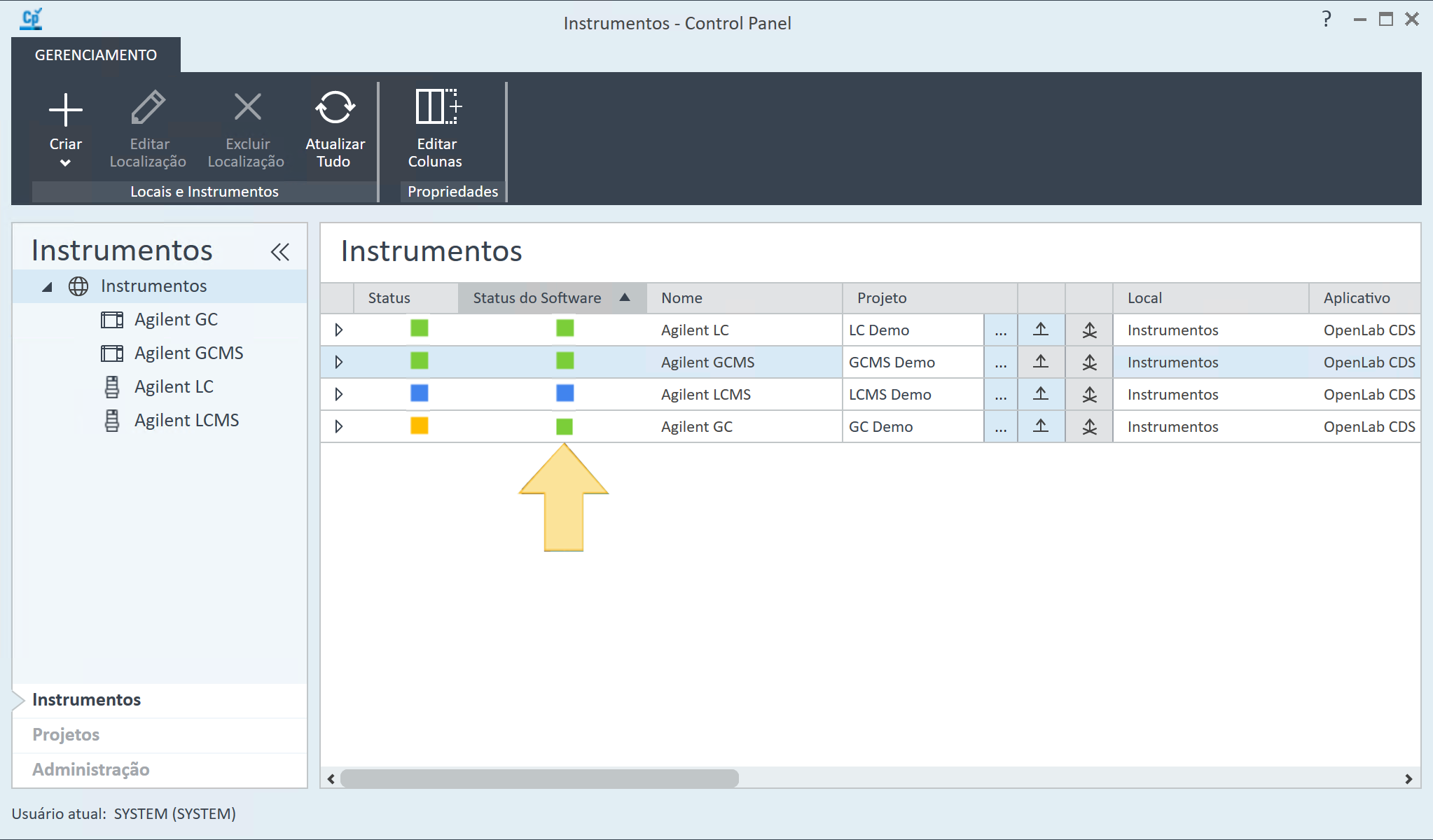Viewport: 1433px width, 840px height.
Task: Open the Instrumentos navigation section
Action: tap(160, 700)
